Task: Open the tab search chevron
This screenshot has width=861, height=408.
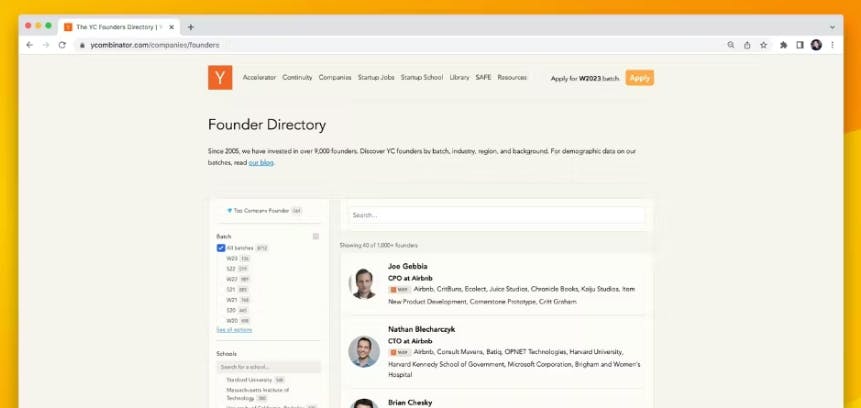Action: [x=832, y=27]
